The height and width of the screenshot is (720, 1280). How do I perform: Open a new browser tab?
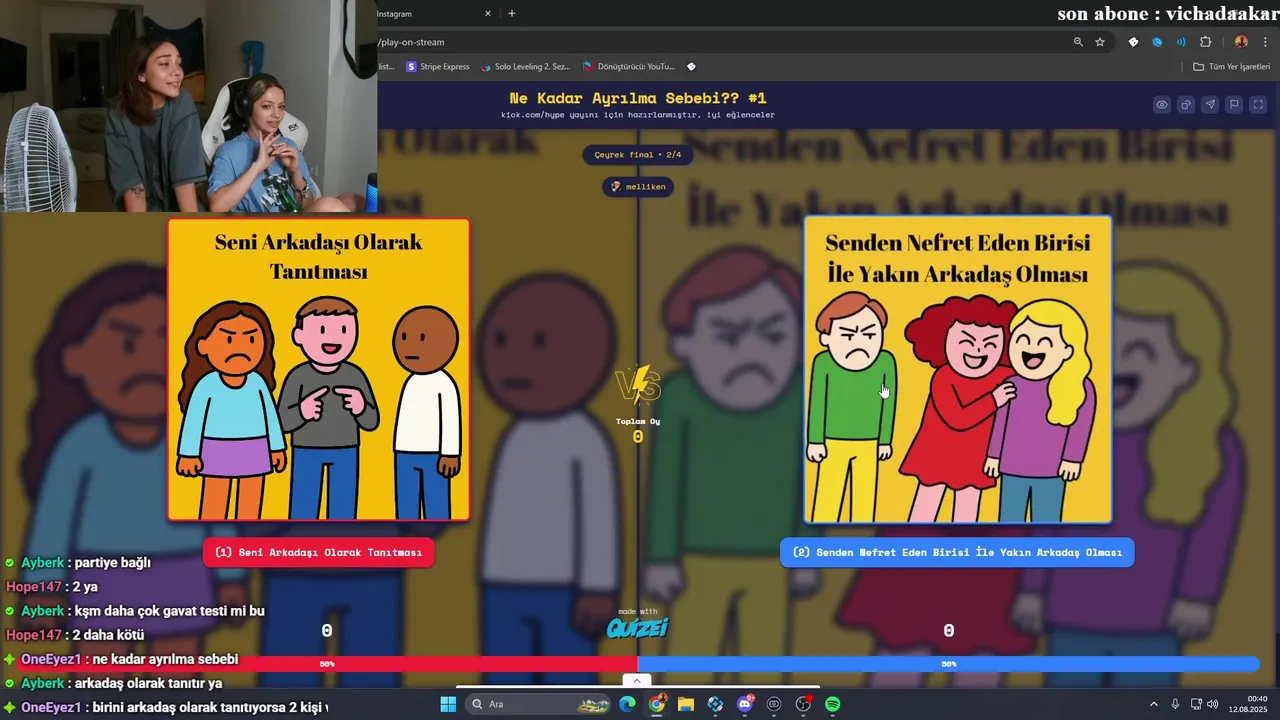click(x=512, y=14)
